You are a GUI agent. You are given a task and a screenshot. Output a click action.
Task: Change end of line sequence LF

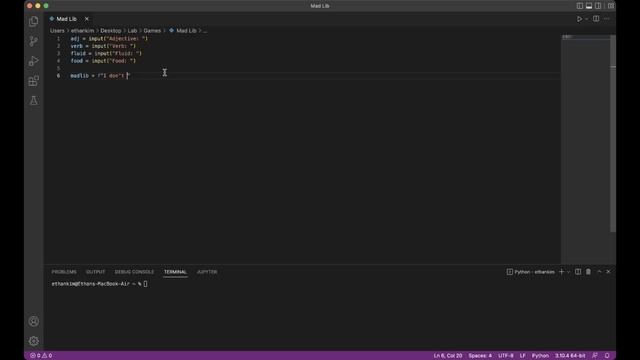pyautogui.click(x=522, y=356)
